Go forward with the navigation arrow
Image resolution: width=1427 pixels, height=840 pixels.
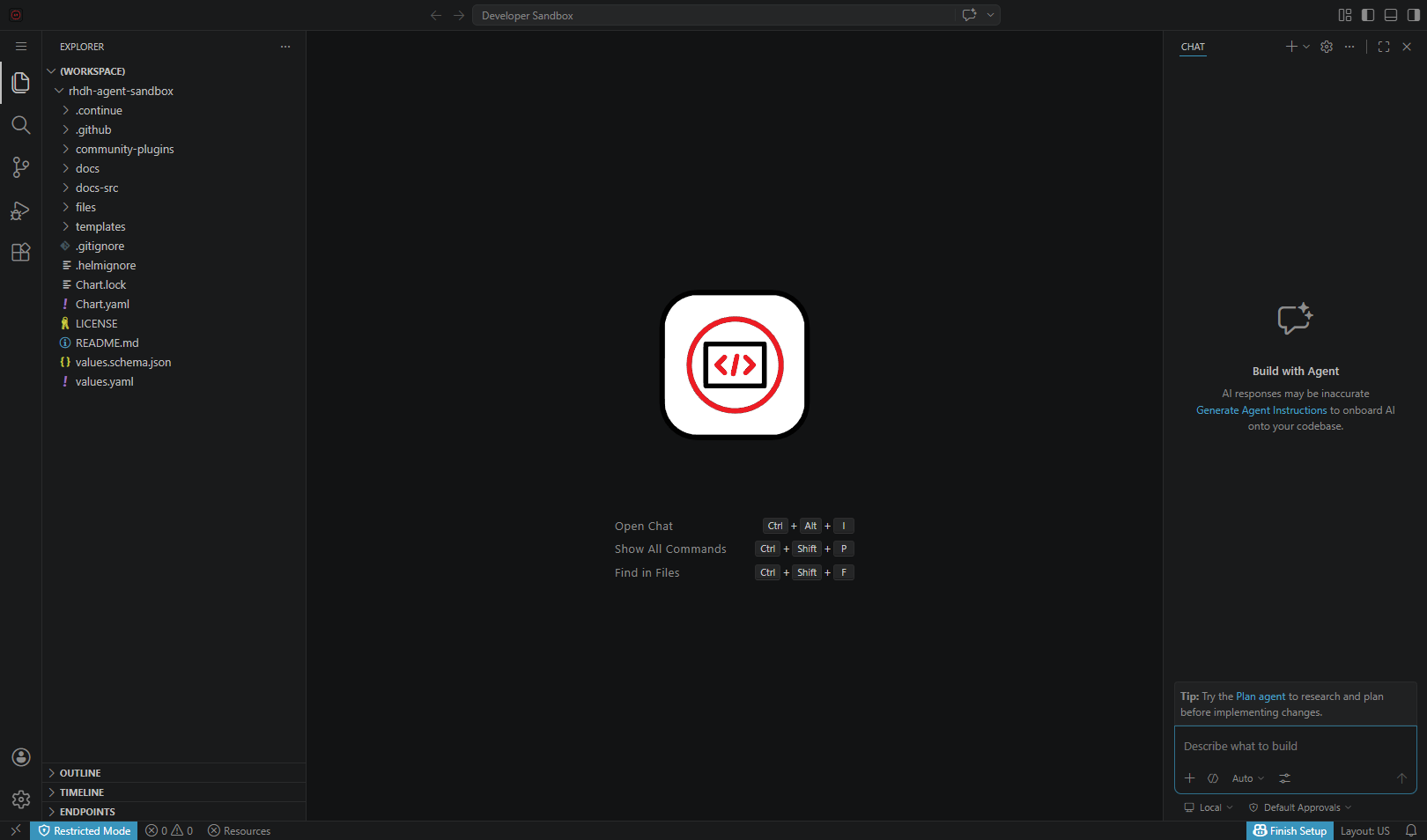click(459, 15)
